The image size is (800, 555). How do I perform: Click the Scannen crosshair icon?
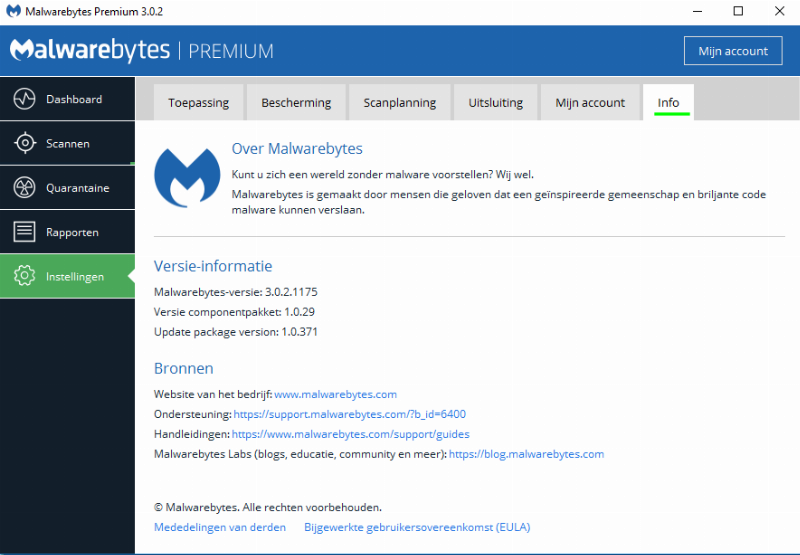click(25, 143)
